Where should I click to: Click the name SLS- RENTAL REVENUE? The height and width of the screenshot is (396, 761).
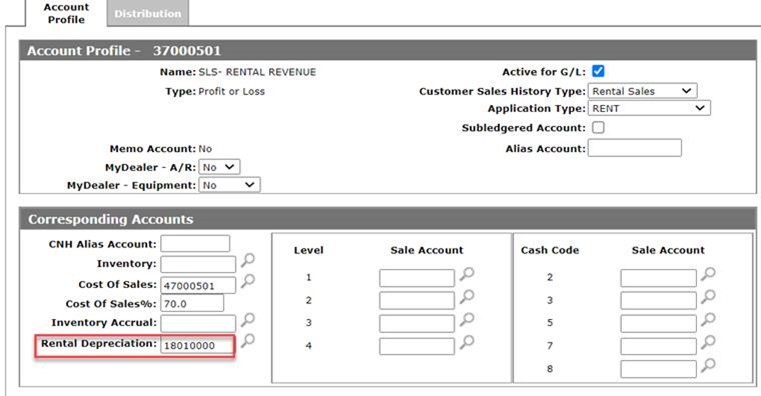[257, 72]
